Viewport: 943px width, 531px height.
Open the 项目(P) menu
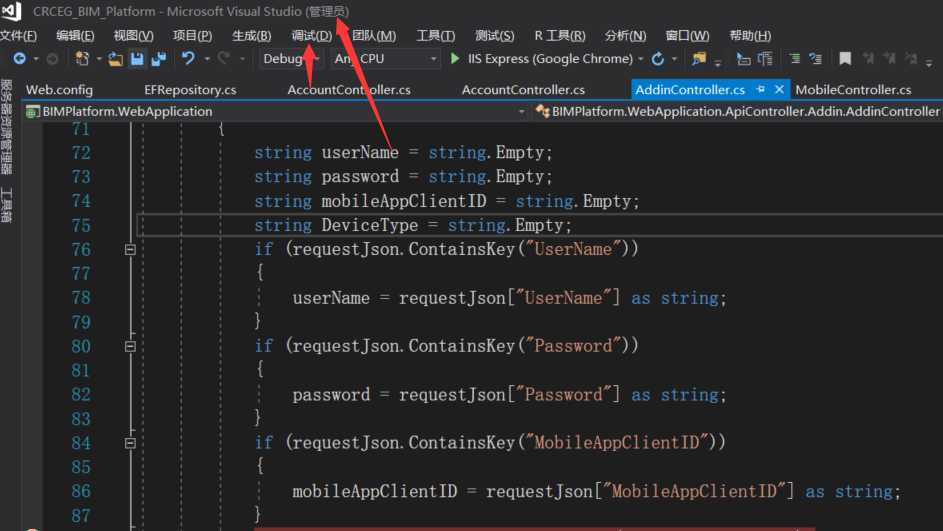[192, 35]
